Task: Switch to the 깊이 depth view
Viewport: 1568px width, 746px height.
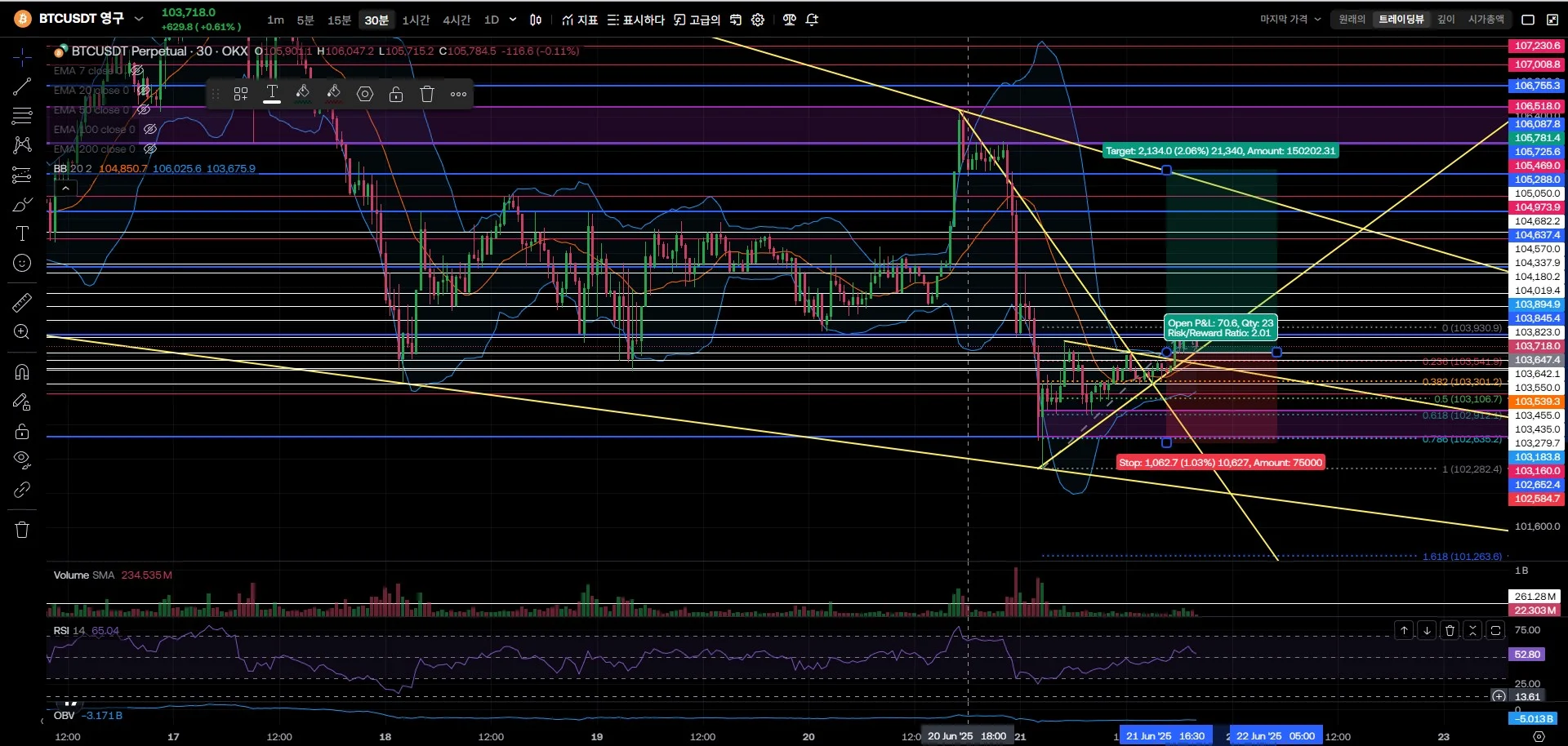Action: (1446, 19)
